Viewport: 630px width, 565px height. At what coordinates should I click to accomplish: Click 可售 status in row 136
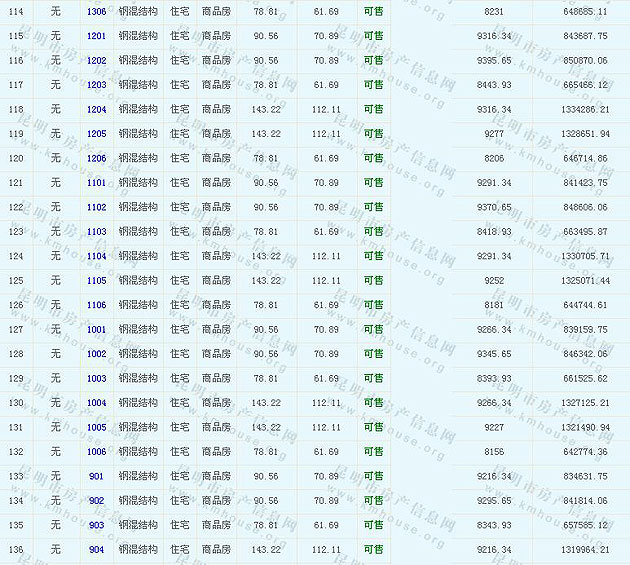click(373, 550)
